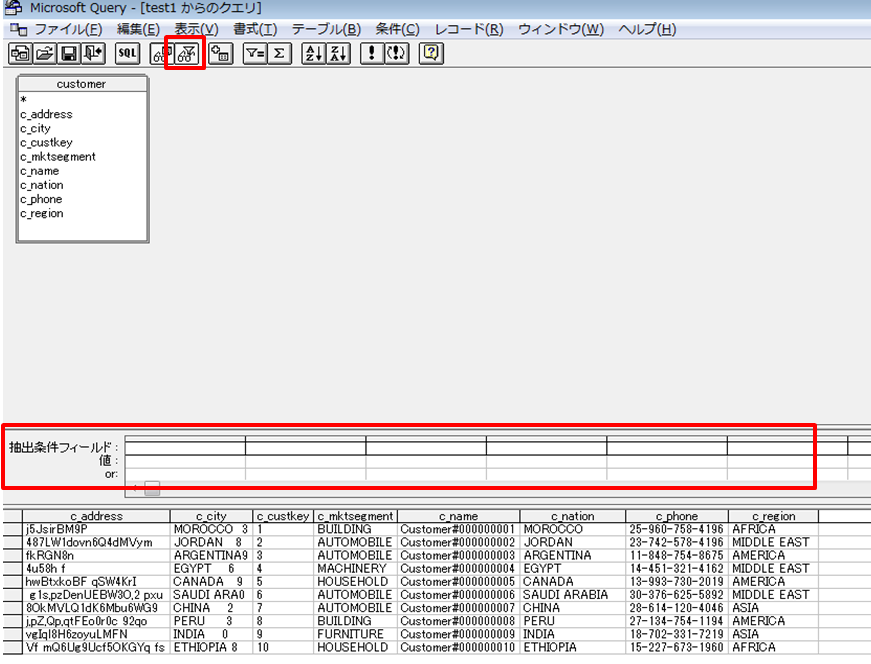The height and width of the screenshot is (664, 871).
Task: Click the first 抽出条件フィールド cell
Action: click(x=185, y=447)
